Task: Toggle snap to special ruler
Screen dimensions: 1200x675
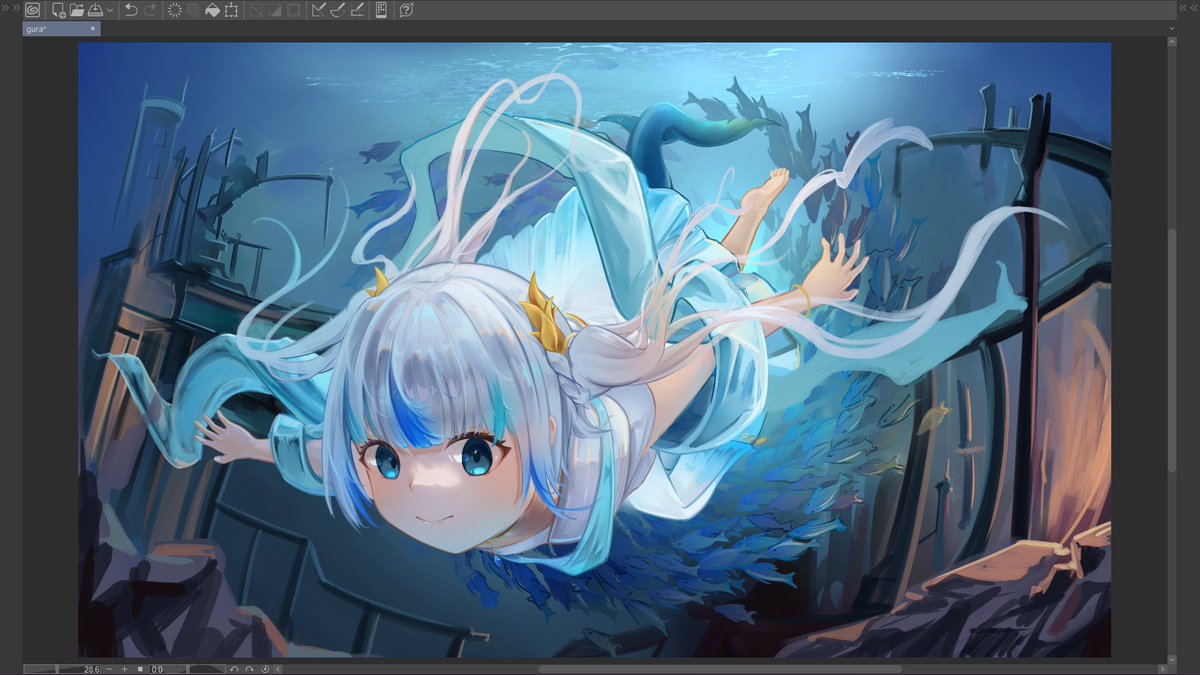Action: pyautogui.click(x=338, y=10)
